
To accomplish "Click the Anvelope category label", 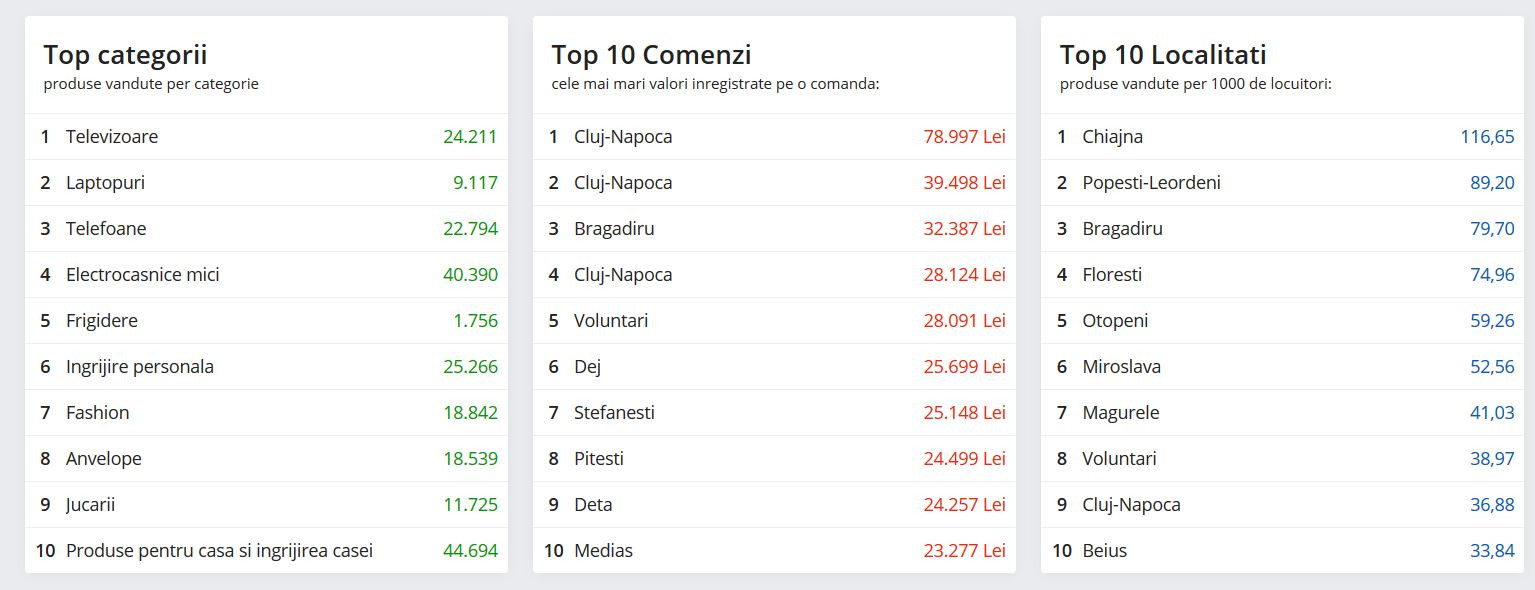I will pos(103,459).
